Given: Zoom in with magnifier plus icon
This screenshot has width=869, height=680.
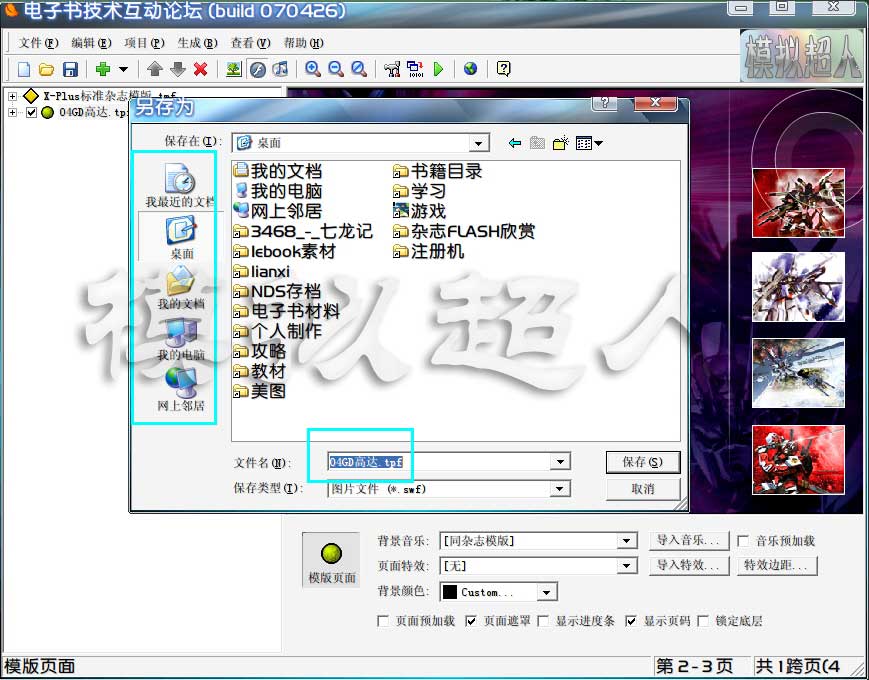Looking at the screenshot, I should [x=313, y=69].
